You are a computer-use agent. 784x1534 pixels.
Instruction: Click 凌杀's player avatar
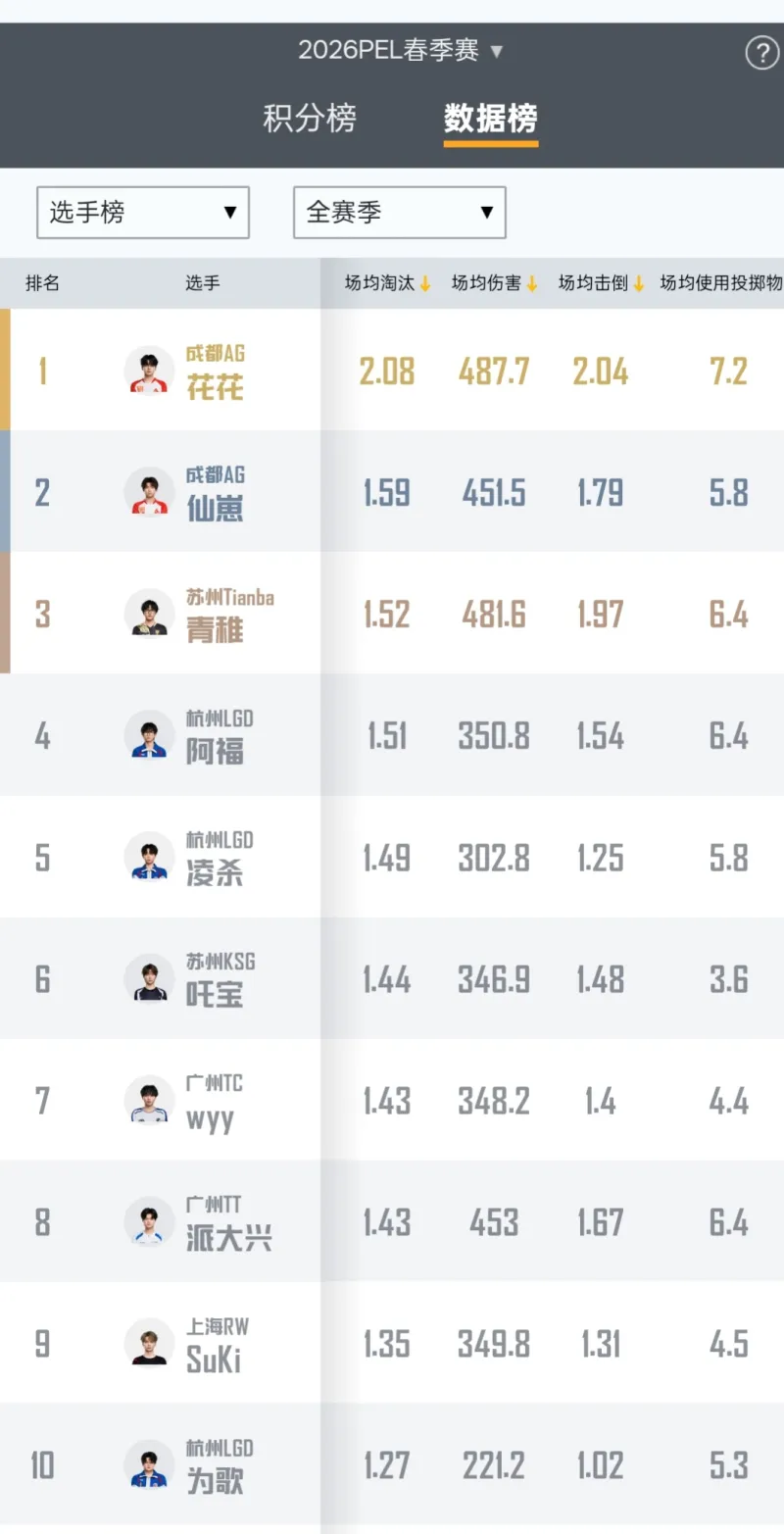149,857
